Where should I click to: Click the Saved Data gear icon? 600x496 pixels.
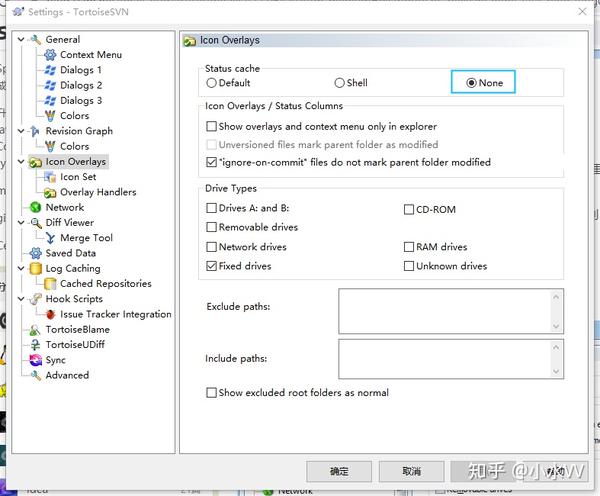coord(36,253)
